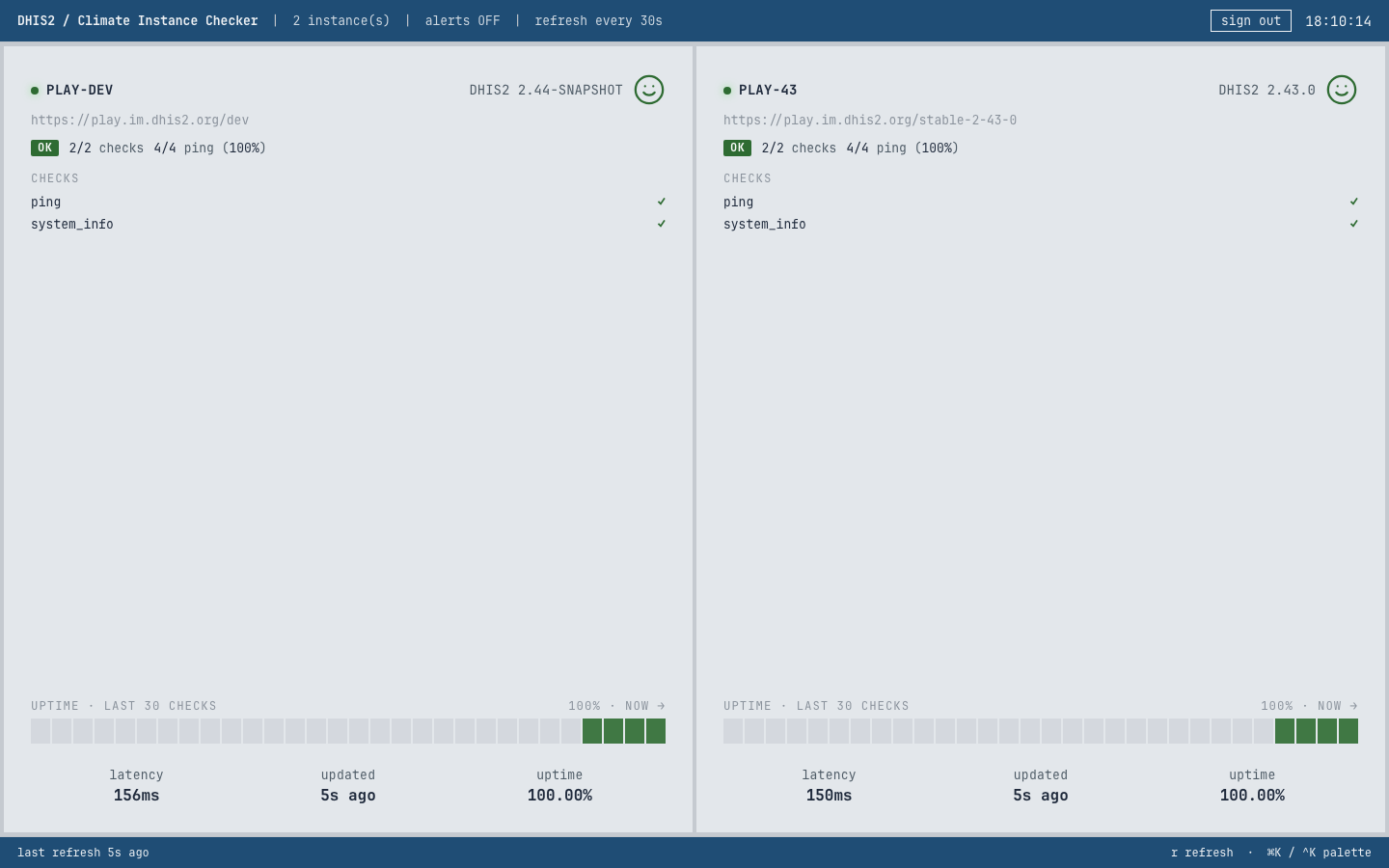The height and width of the screenshot is (868, 1389).
Task: Click the last green uptime bar for PLAY-43
Action: click(x=1348, y=731)
